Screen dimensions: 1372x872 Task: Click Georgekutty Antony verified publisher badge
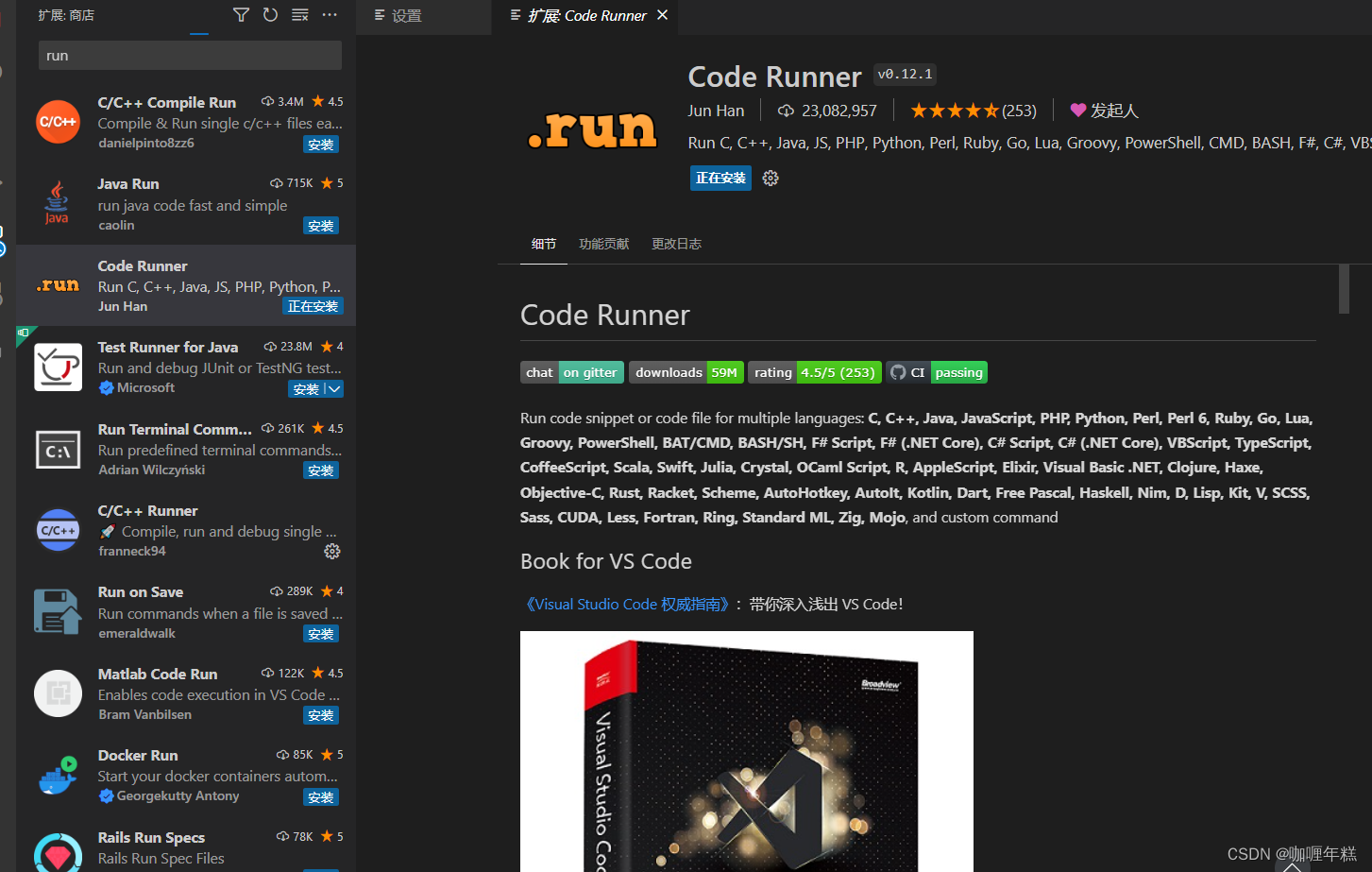106,795
